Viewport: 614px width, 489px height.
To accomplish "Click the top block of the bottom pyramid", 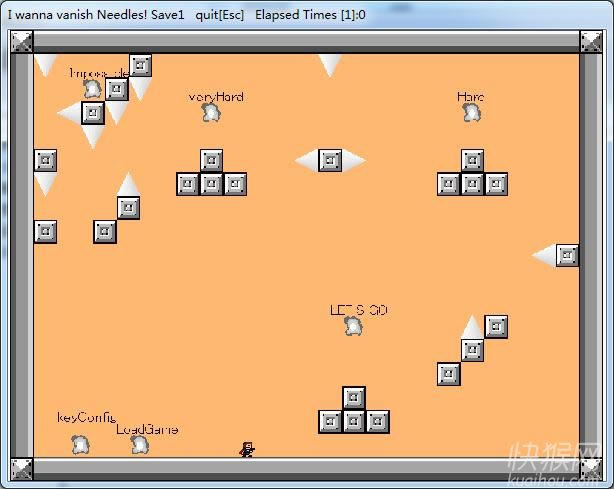I will pyautogui.click(x=353, y=398).
